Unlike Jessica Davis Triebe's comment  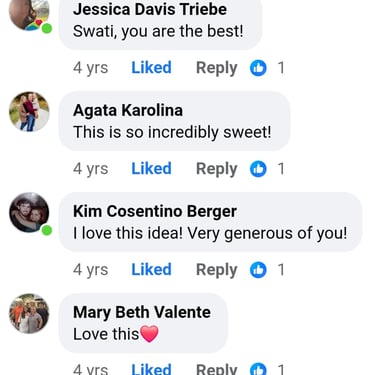(x=151, y=68)
